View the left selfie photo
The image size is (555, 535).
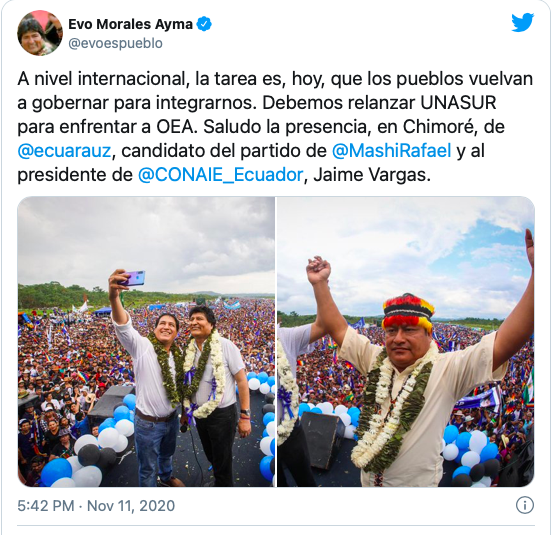(x=146, y=341)
